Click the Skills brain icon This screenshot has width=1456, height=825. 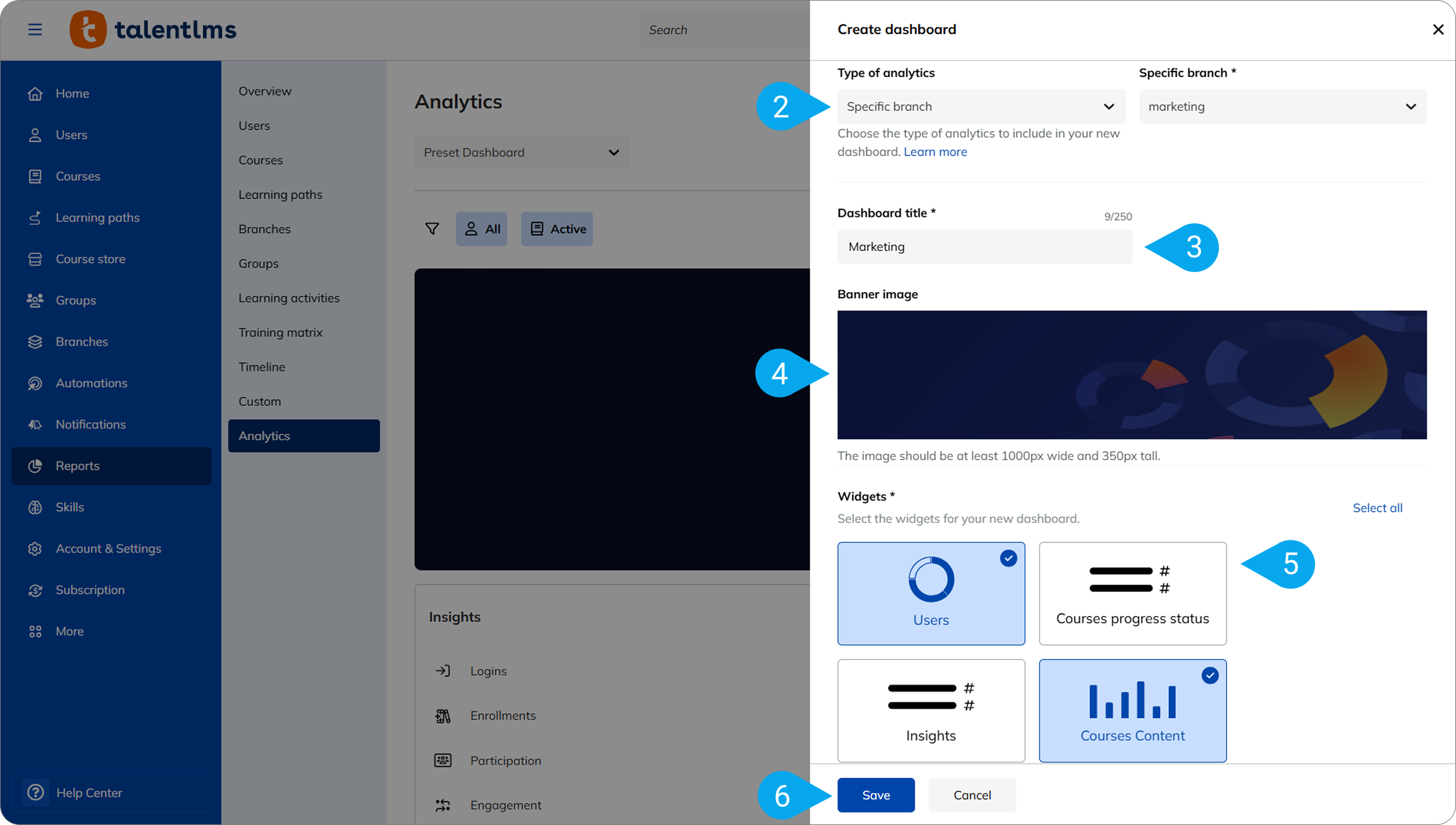[x=35, y=507]
